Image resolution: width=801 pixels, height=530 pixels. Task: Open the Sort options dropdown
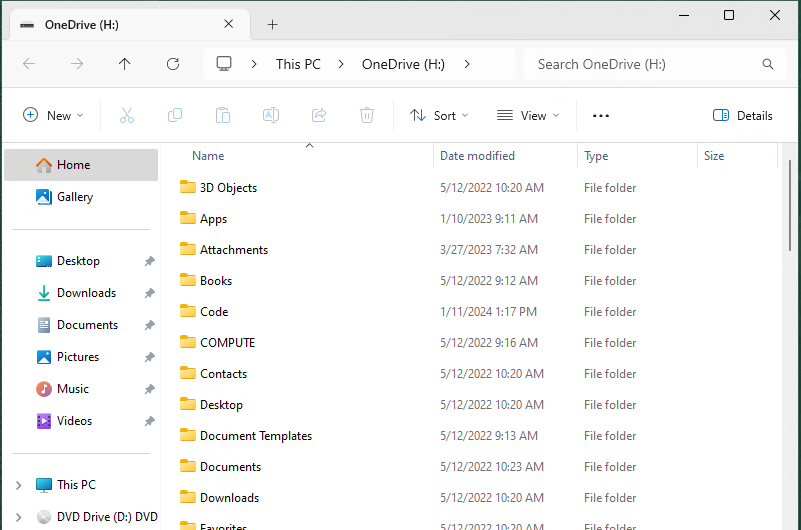coord(439,115)
